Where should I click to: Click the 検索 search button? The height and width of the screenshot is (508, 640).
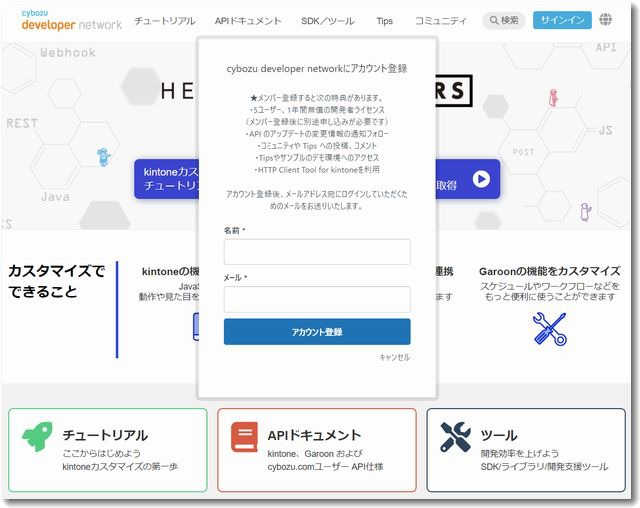pyautogui.click(x=504, y=20)
